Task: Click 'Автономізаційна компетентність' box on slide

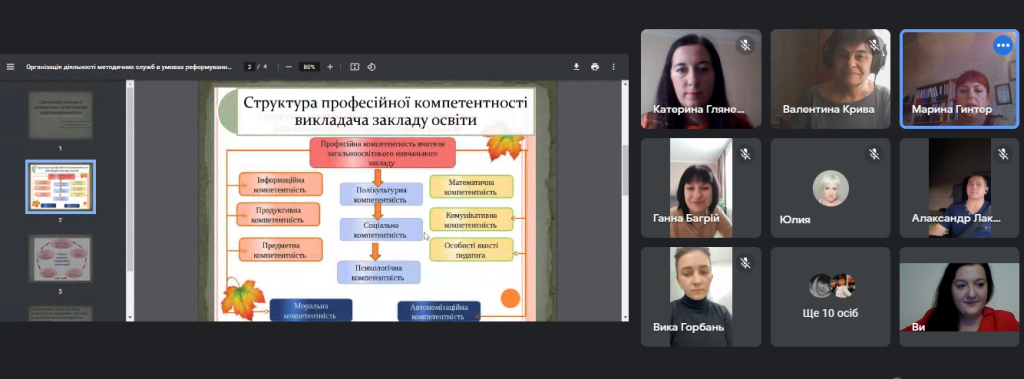Action: point(438,311)
